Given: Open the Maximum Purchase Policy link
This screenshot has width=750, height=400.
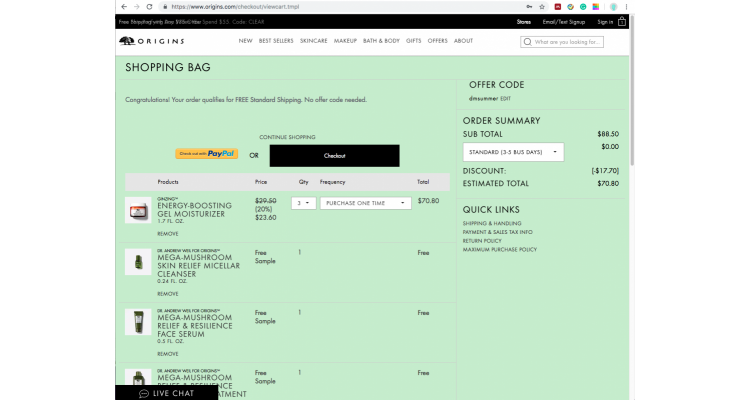Looking at the screenshot, I should point(499,249).
